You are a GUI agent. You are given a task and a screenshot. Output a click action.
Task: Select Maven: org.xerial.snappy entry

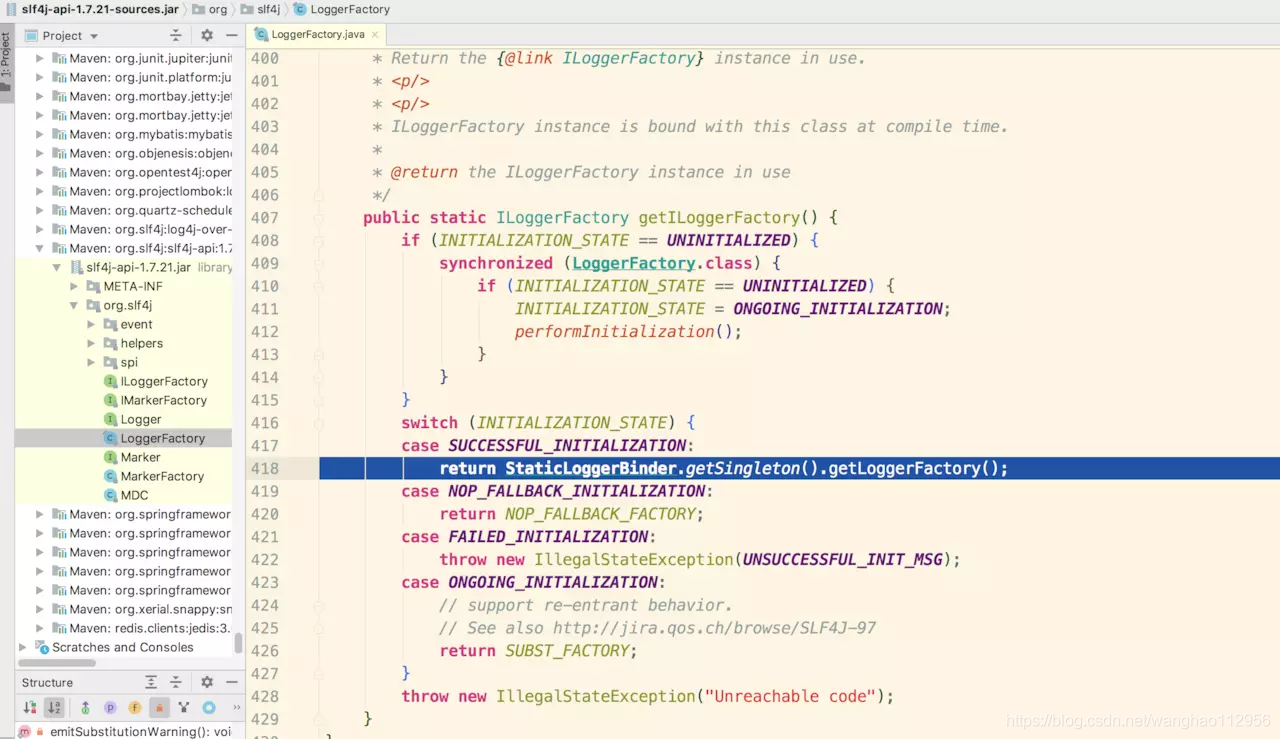pos(150,609)
